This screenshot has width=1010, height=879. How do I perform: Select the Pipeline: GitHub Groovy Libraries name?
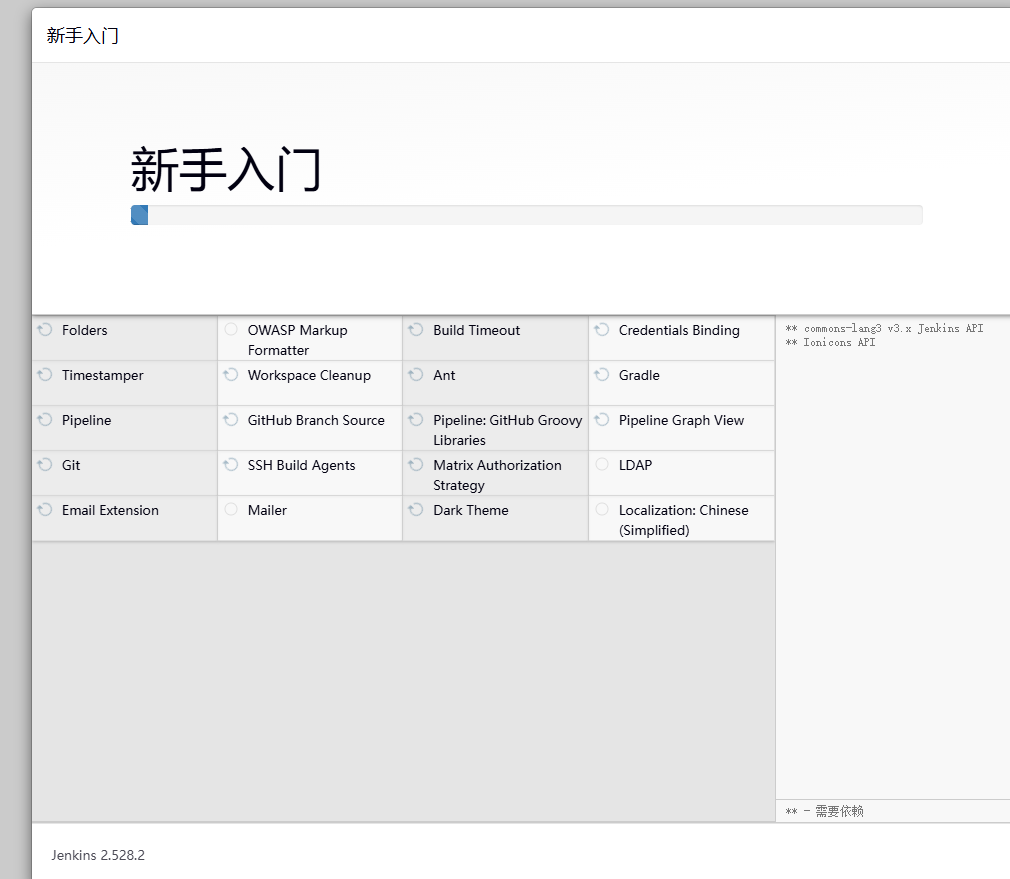(x=508, y=430)
